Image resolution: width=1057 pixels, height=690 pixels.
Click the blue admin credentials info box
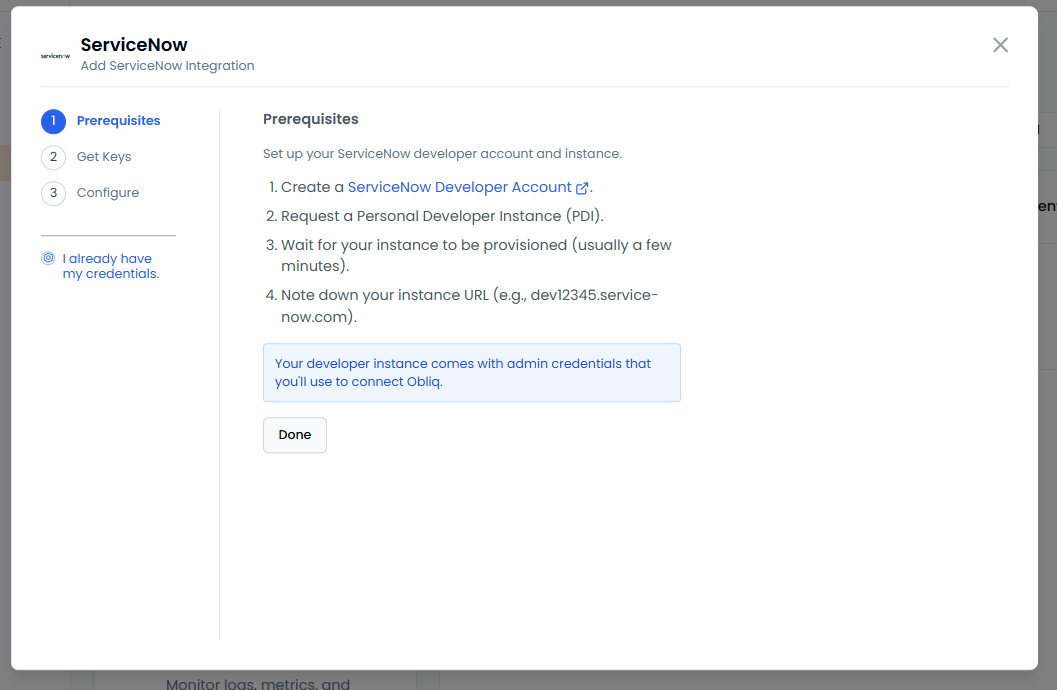pyautogui.click(x=471, y=373)
